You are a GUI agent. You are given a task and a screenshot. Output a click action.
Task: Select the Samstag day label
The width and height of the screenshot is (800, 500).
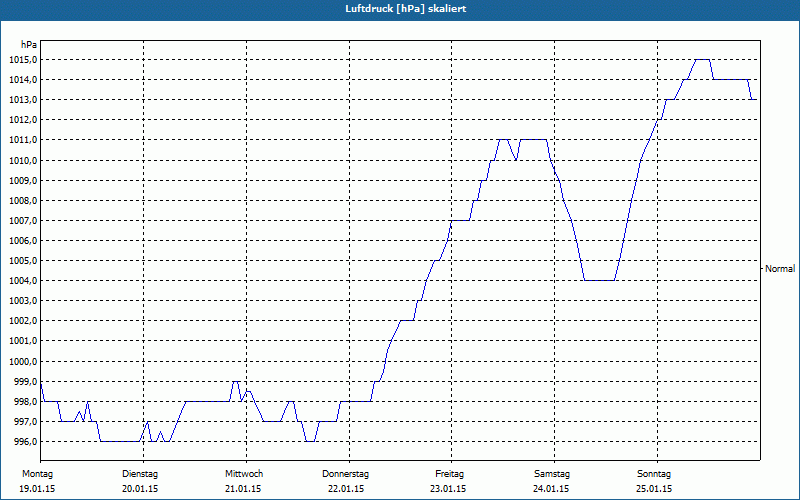(552, 474)
